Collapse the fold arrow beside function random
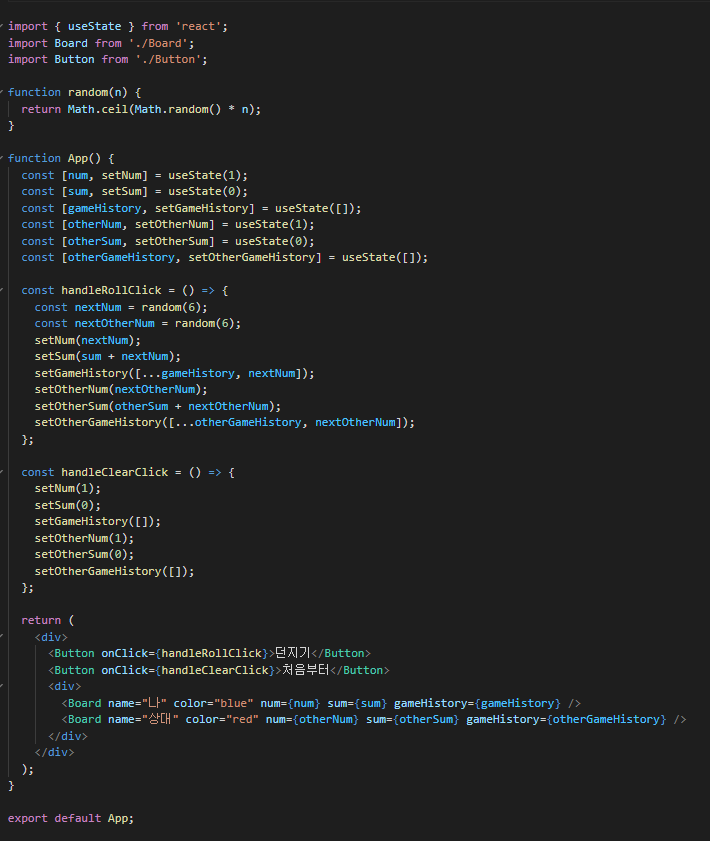 point(2,92)
